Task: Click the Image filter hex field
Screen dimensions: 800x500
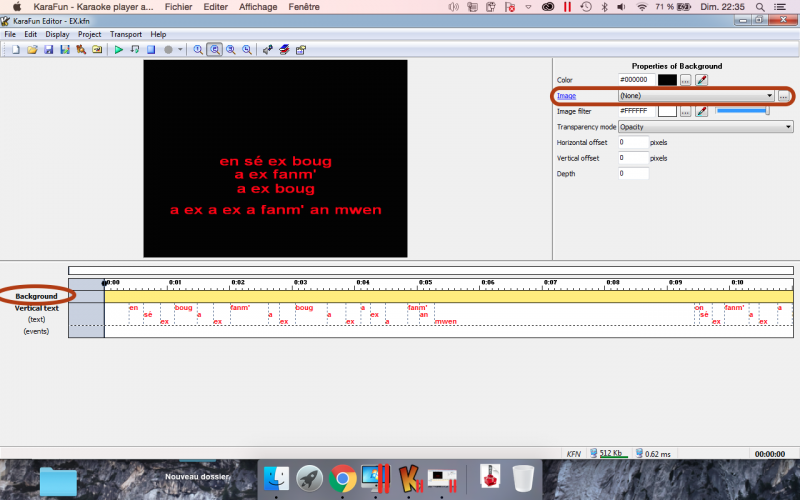Action: click(x=636, y=111)
